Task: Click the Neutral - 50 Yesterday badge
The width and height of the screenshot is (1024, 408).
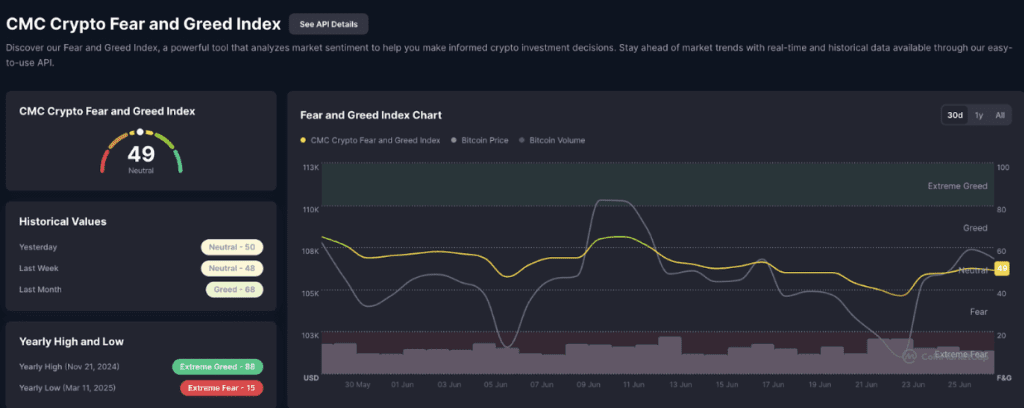Action: [232, 247]
